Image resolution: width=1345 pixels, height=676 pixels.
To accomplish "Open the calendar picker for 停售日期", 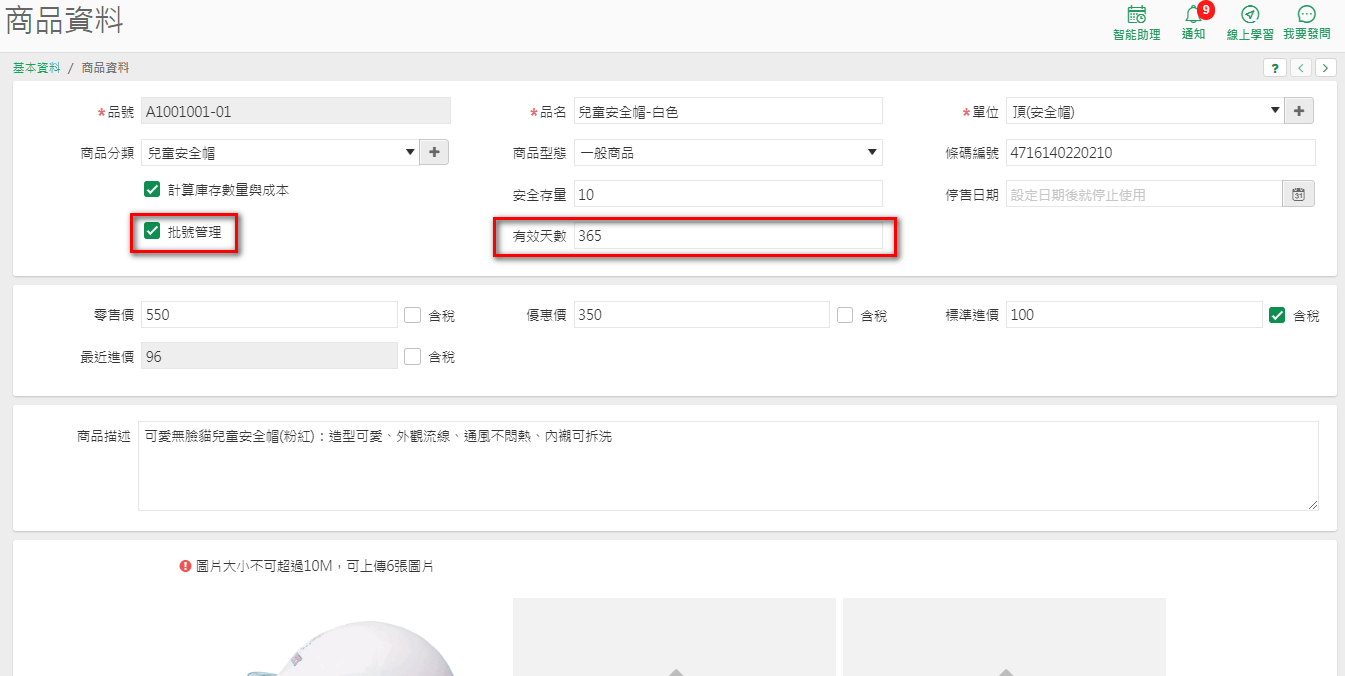I will point(1299,194).
